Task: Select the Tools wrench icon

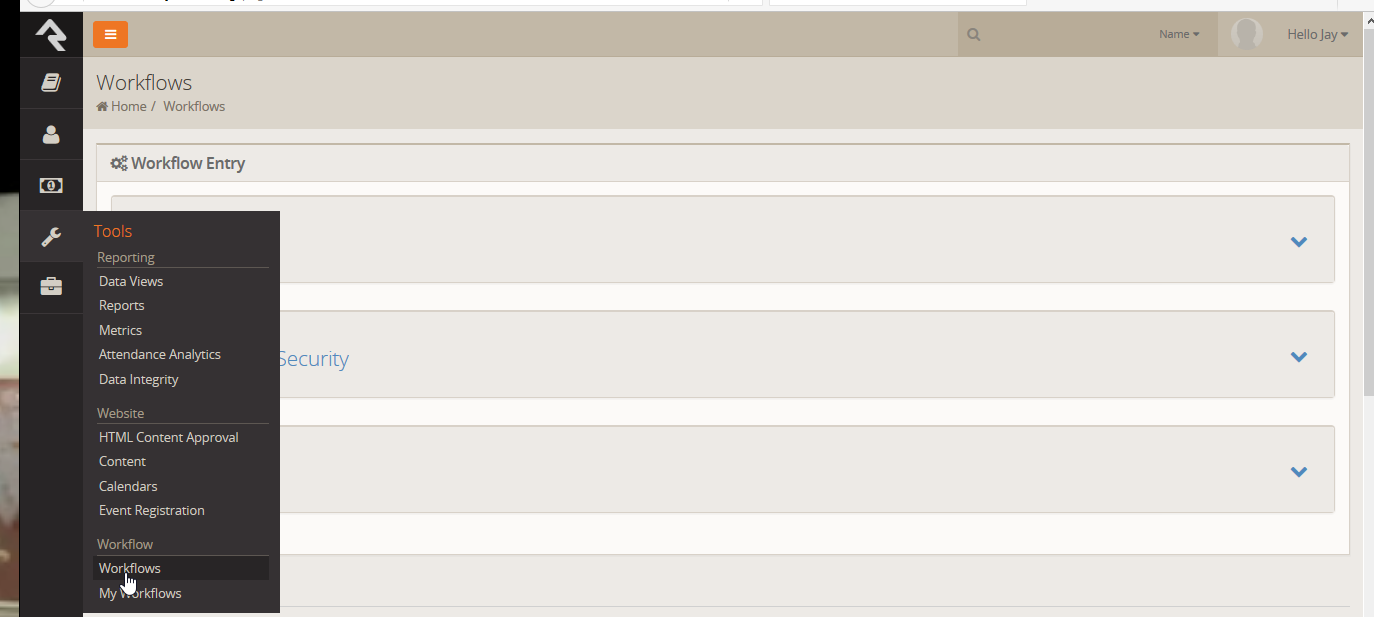Action: [51, 237]
